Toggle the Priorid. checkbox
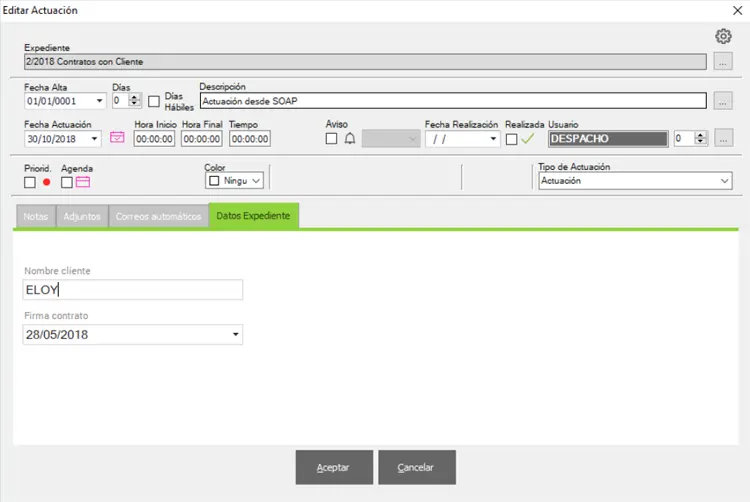 coord(30,182)
